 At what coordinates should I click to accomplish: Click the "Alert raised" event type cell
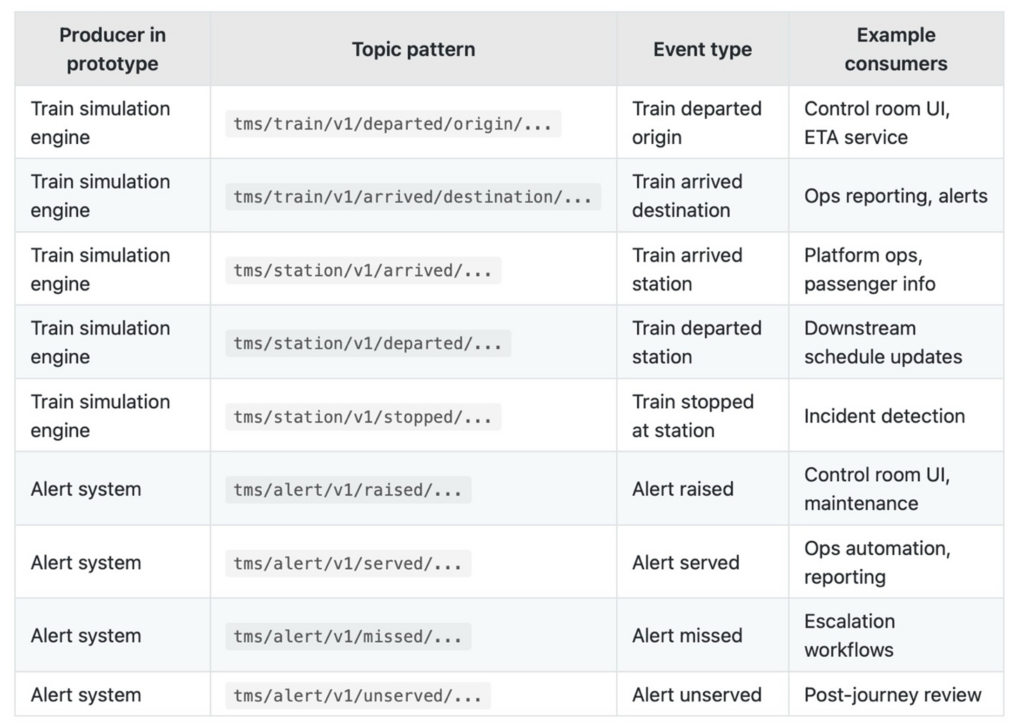click(x=682, y=489)
